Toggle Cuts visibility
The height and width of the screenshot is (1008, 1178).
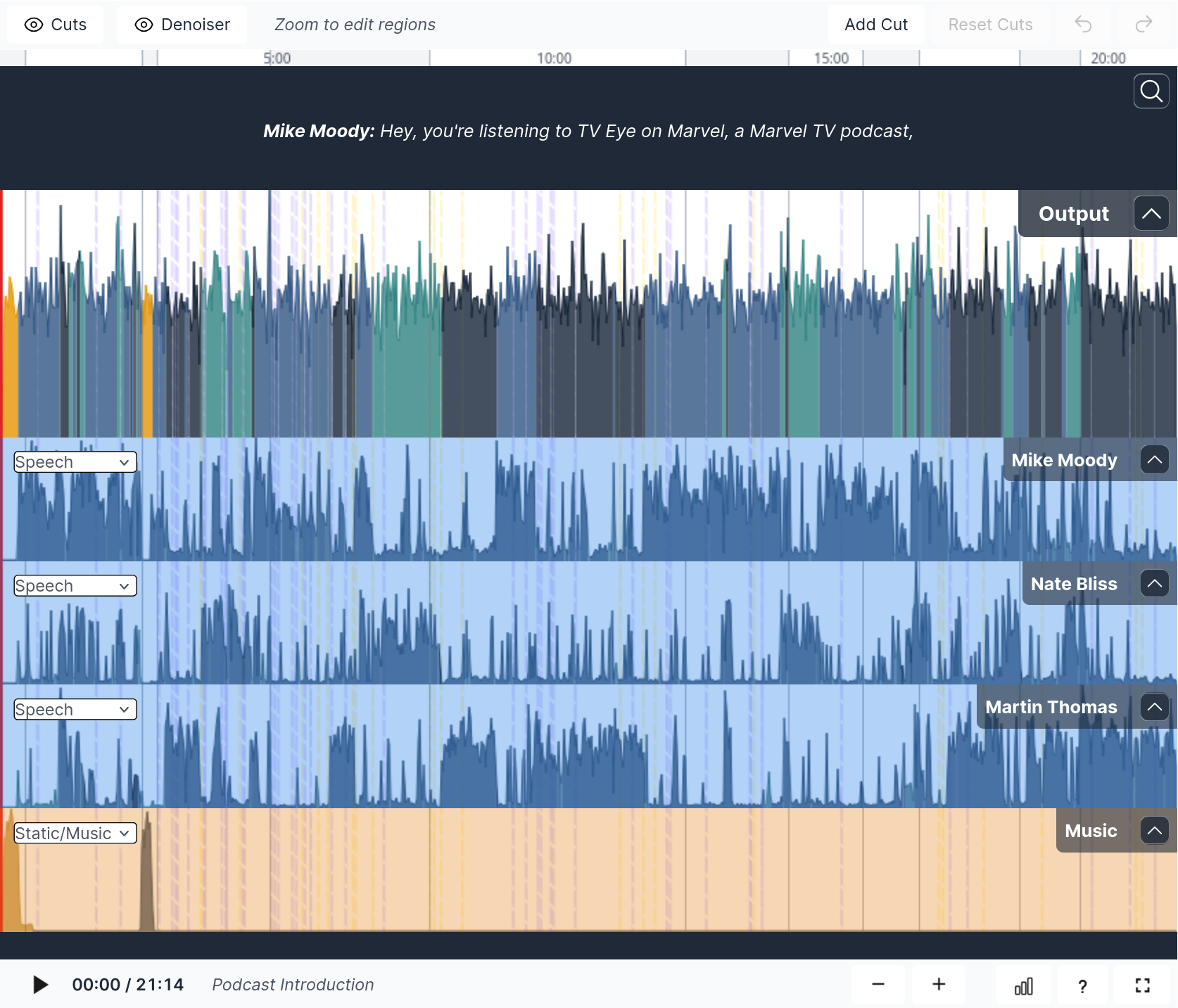[x=56, y=25]
